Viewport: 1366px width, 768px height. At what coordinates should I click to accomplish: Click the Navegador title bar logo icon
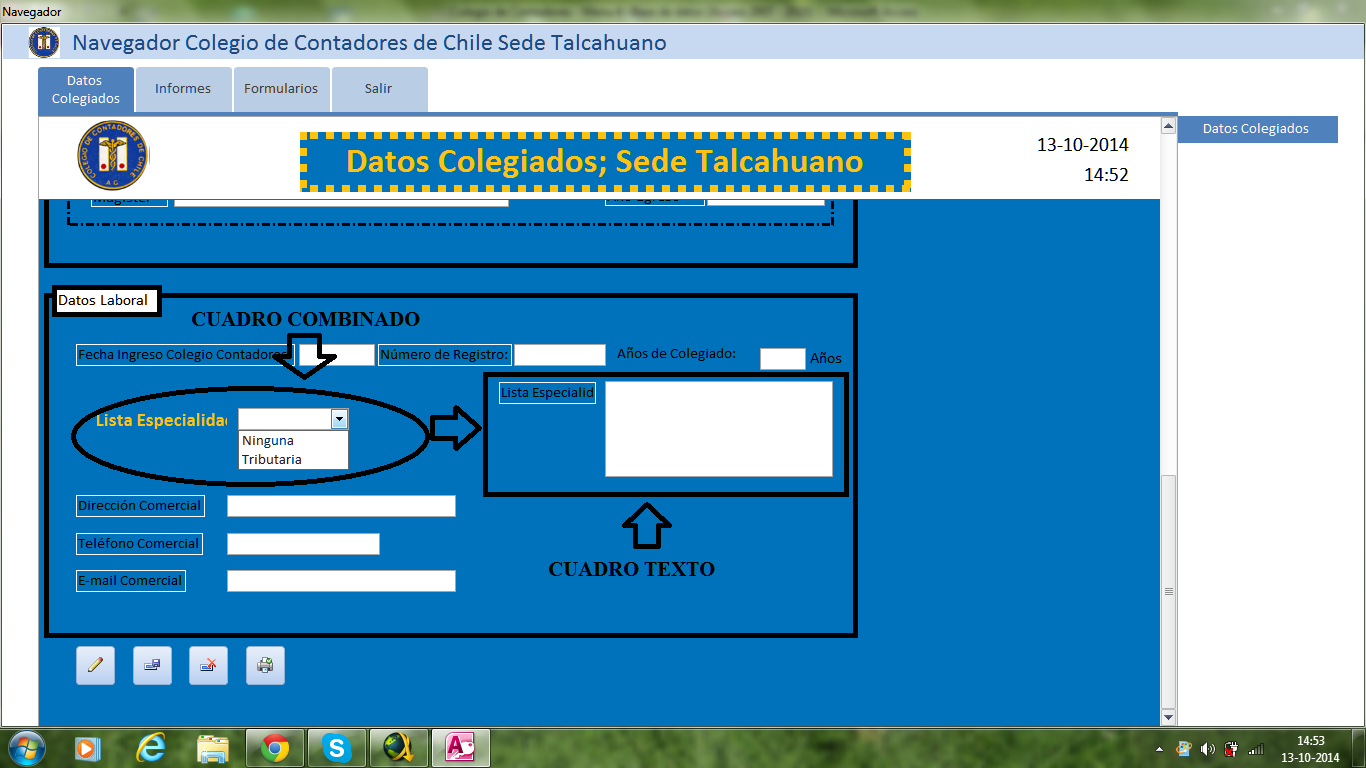point(43,42)
